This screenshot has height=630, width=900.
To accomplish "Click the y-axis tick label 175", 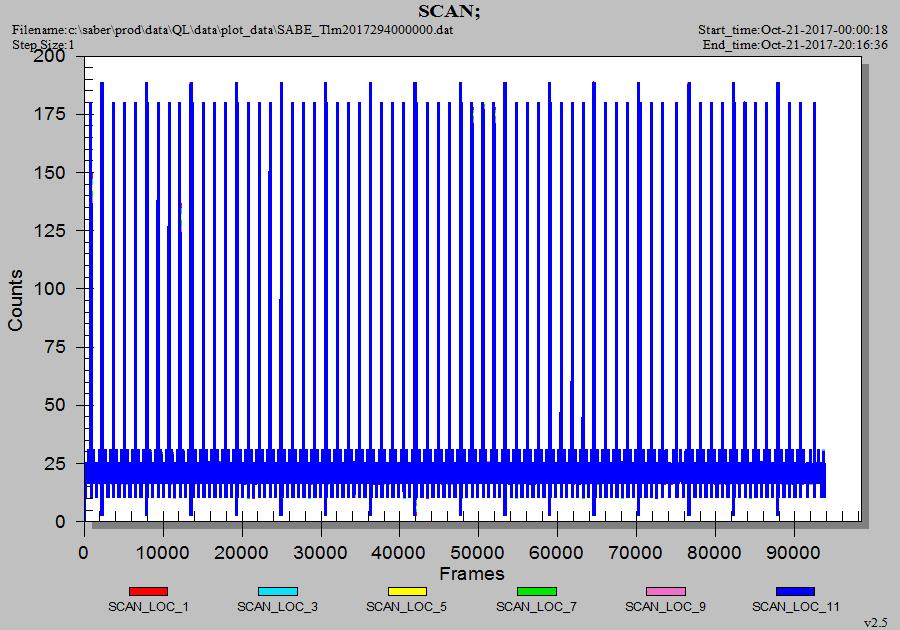I will point(49,114).
